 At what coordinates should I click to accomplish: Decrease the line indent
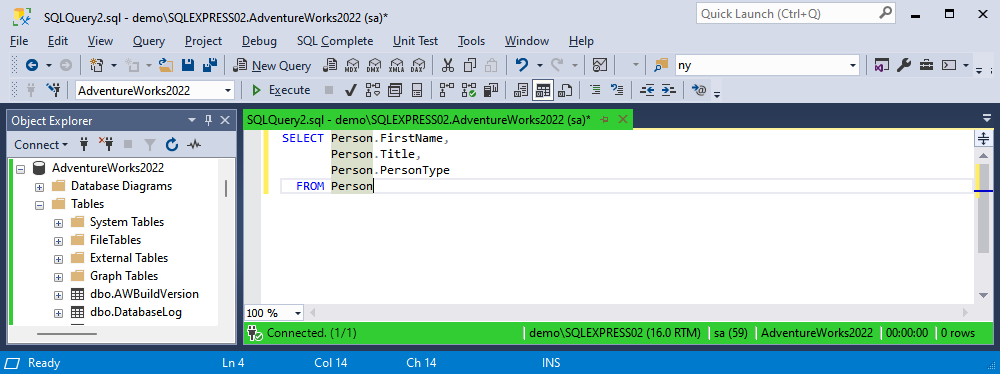tap(647, 90)
